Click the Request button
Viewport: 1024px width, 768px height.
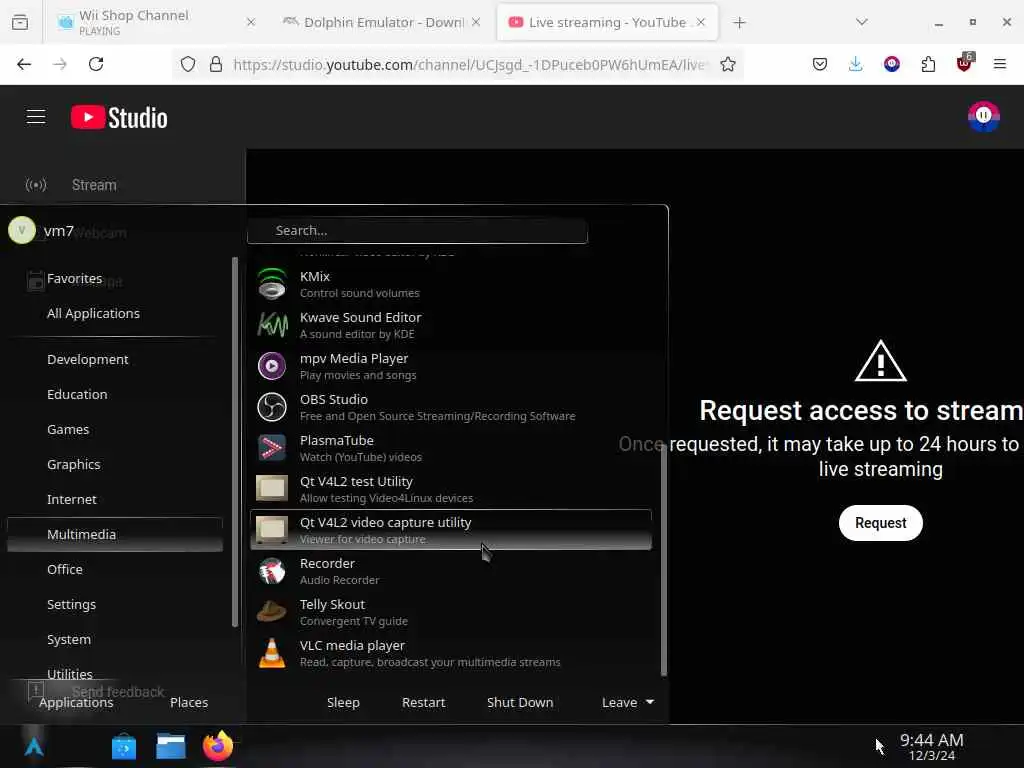click(880, 523)
